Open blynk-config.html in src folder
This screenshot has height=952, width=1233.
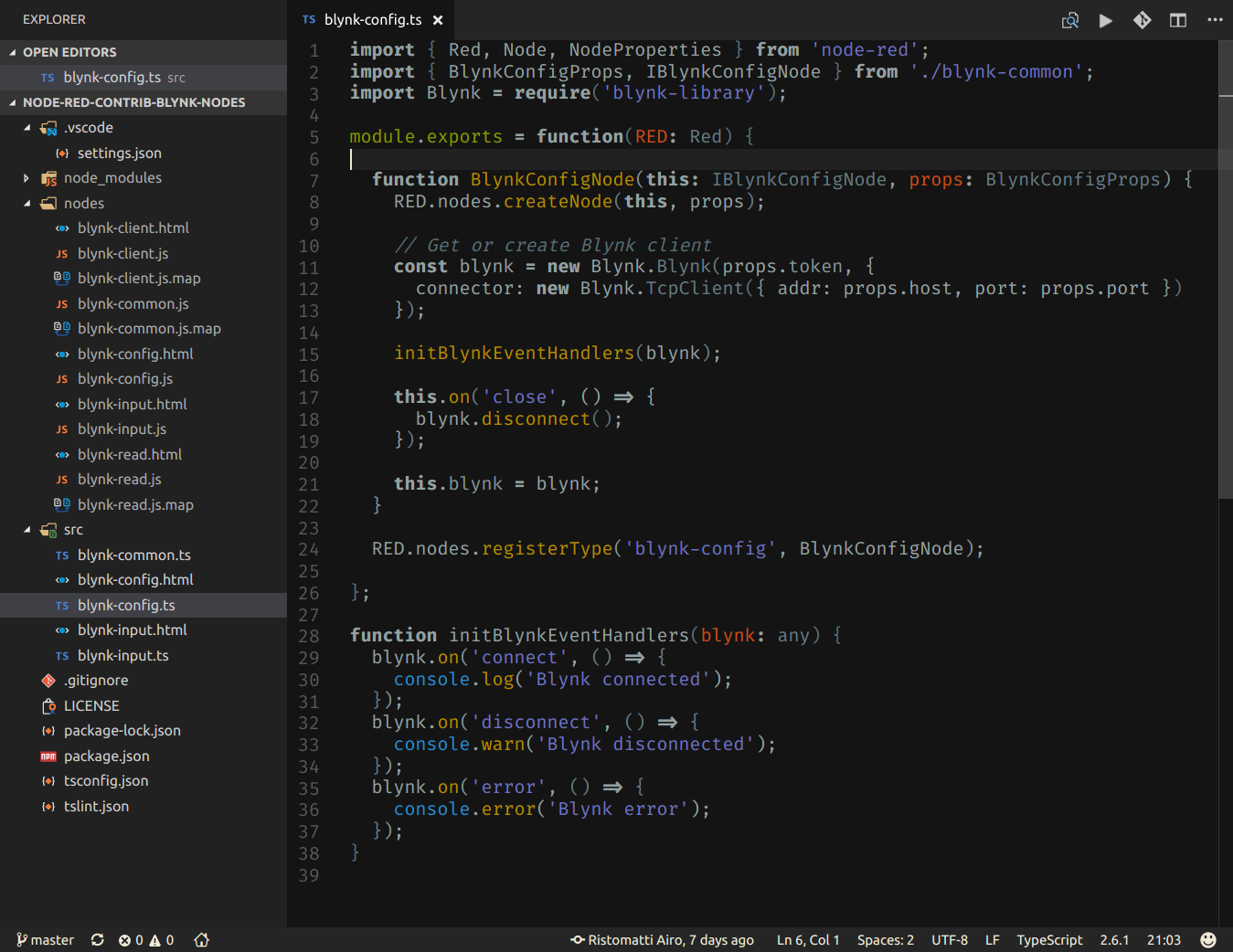(143, 580)
